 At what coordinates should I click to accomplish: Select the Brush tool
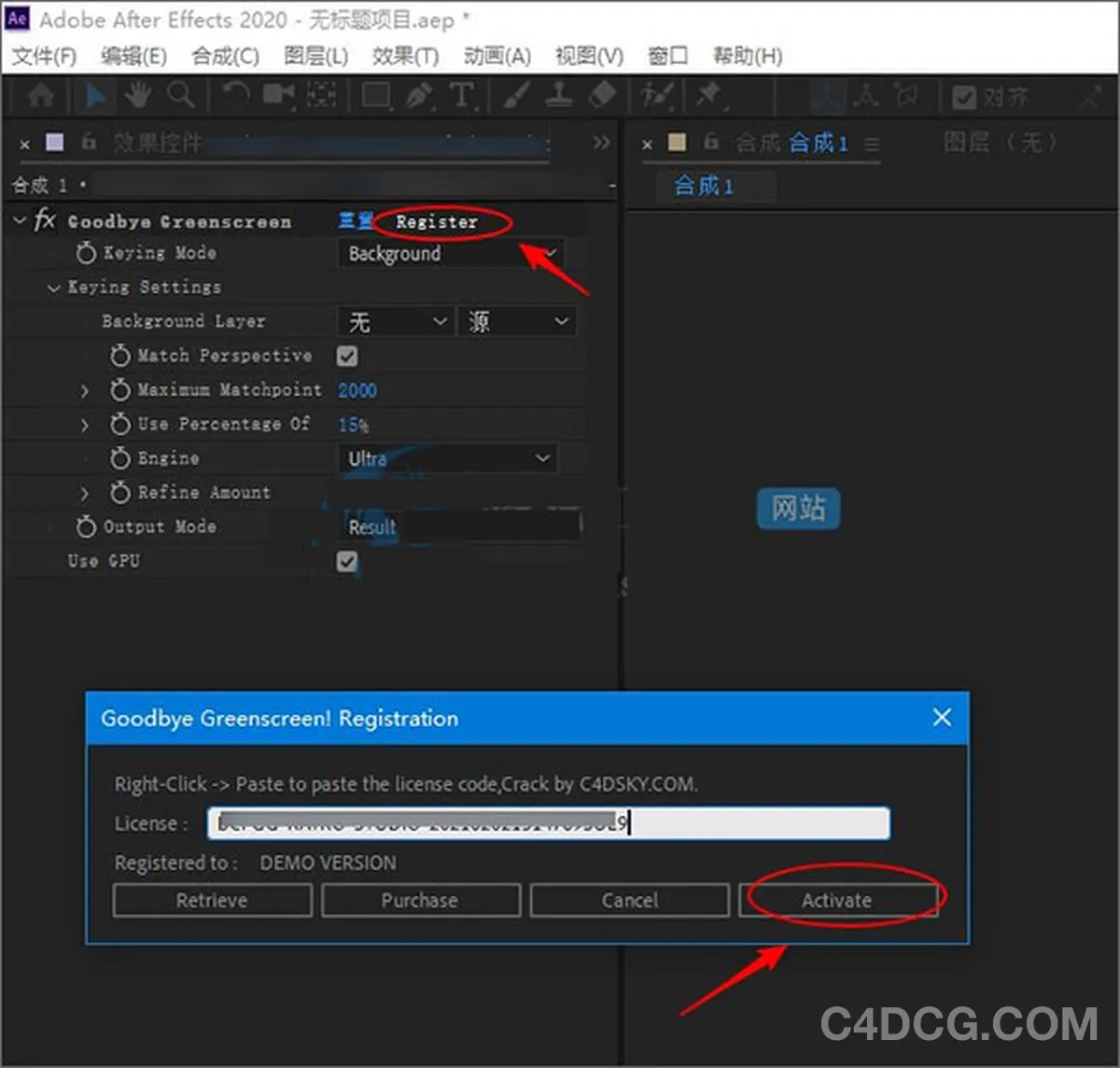516,96
